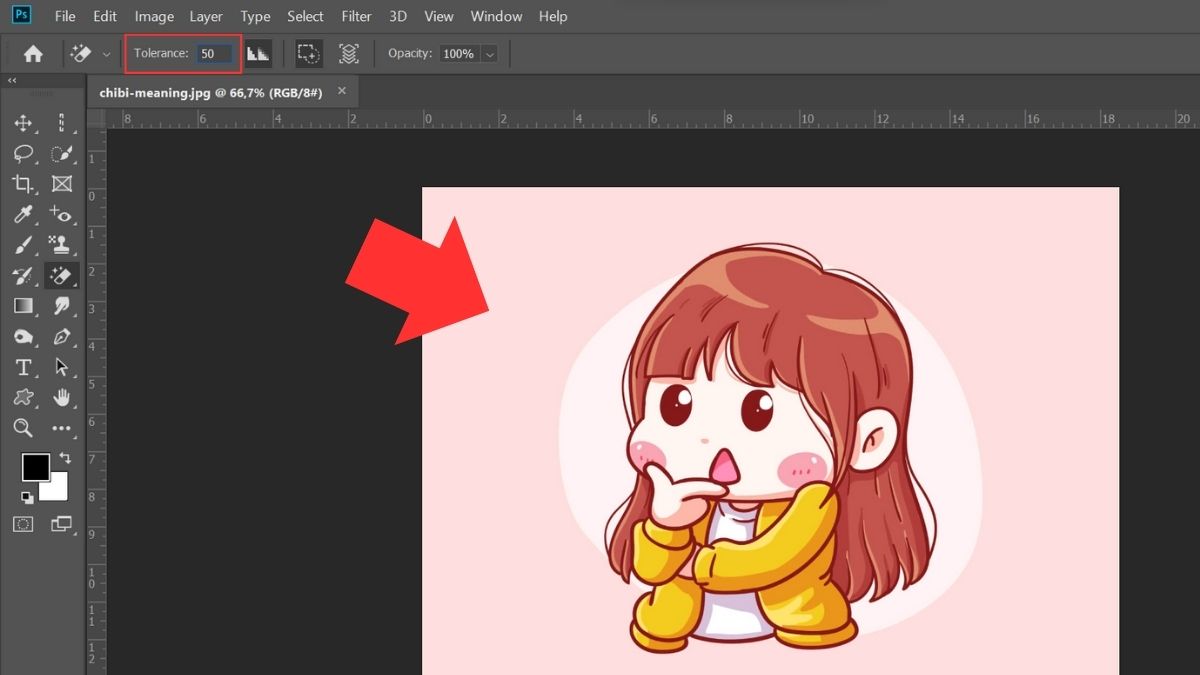Open the Type menu

[x=255, y=16]
